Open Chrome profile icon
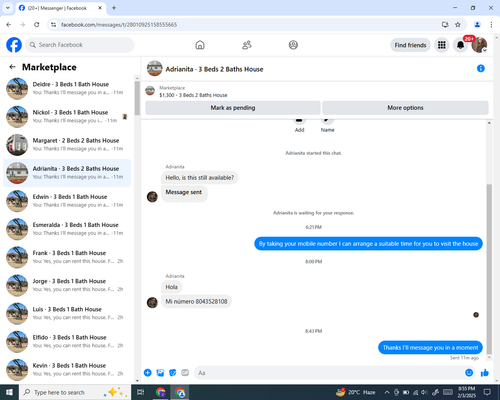 coord(477,25)
